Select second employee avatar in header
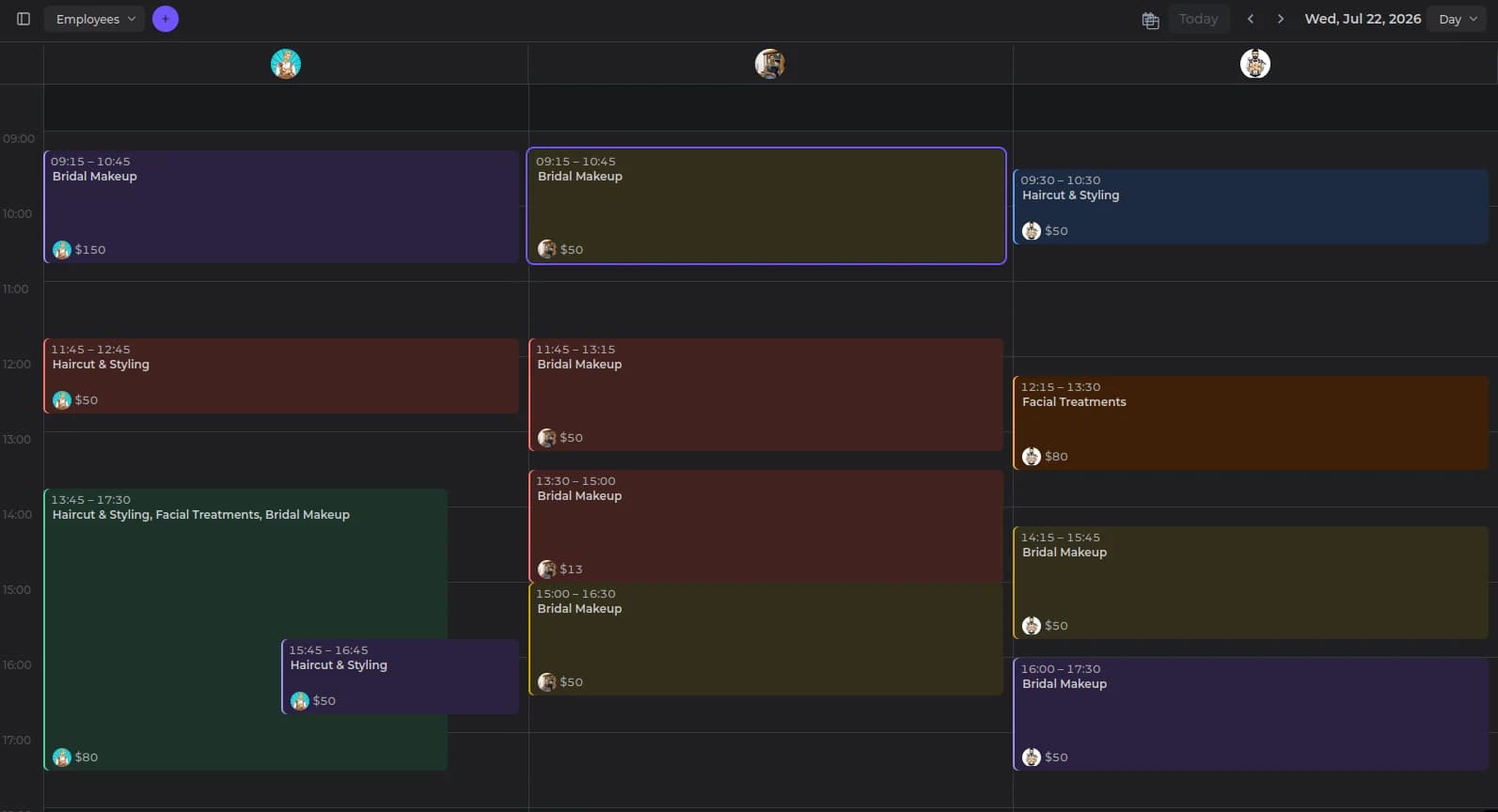Viewport: 1498px width, 812px height. pyautogui.click(x=770, y=64)
